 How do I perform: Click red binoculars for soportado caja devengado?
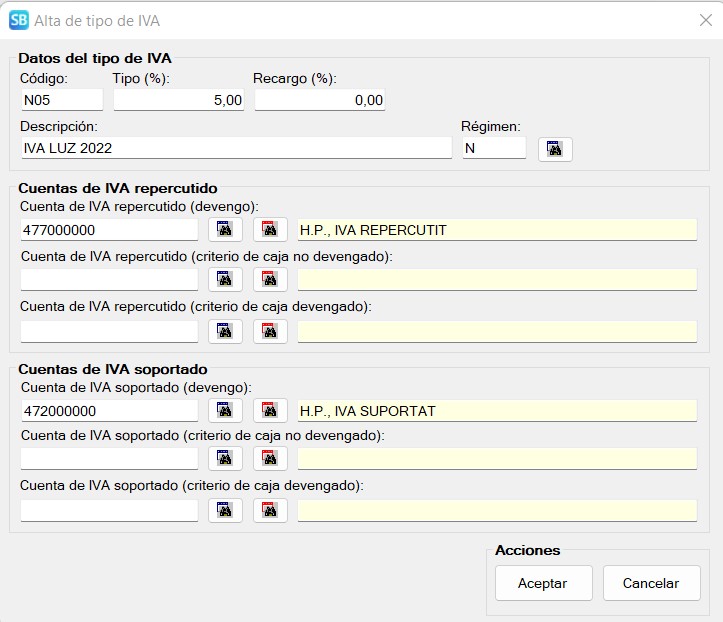[x=270, y=510]
